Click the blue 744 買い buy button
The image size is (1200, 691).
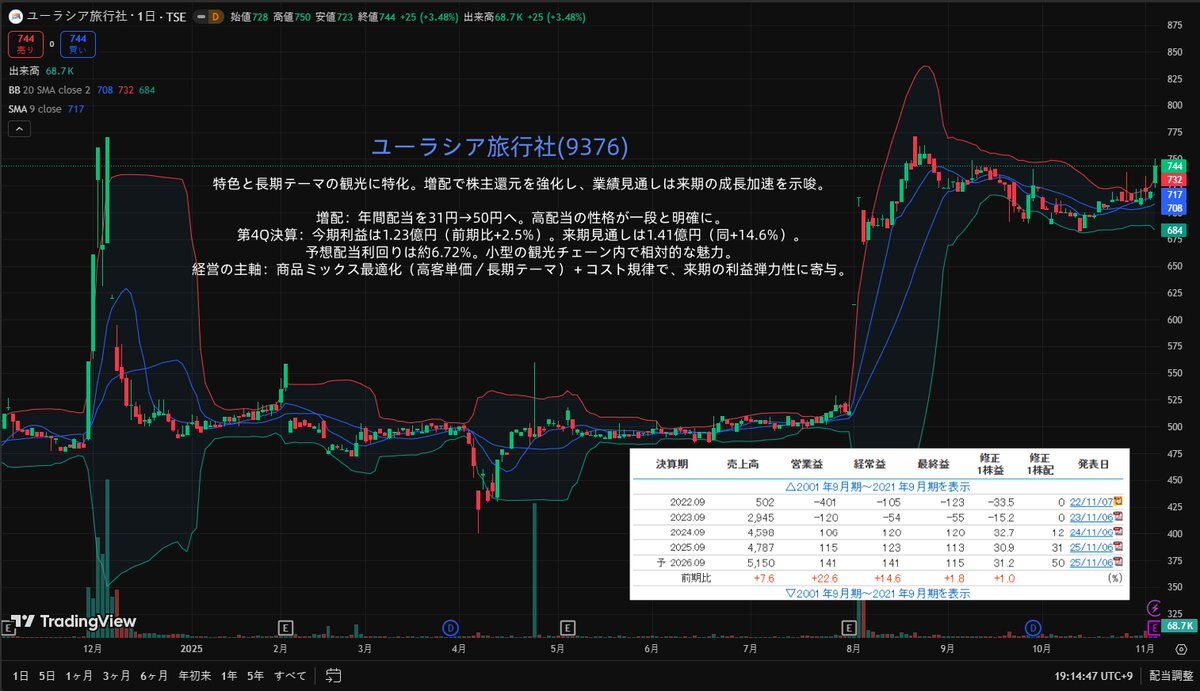pyautogui.click(x=76, y=44)
